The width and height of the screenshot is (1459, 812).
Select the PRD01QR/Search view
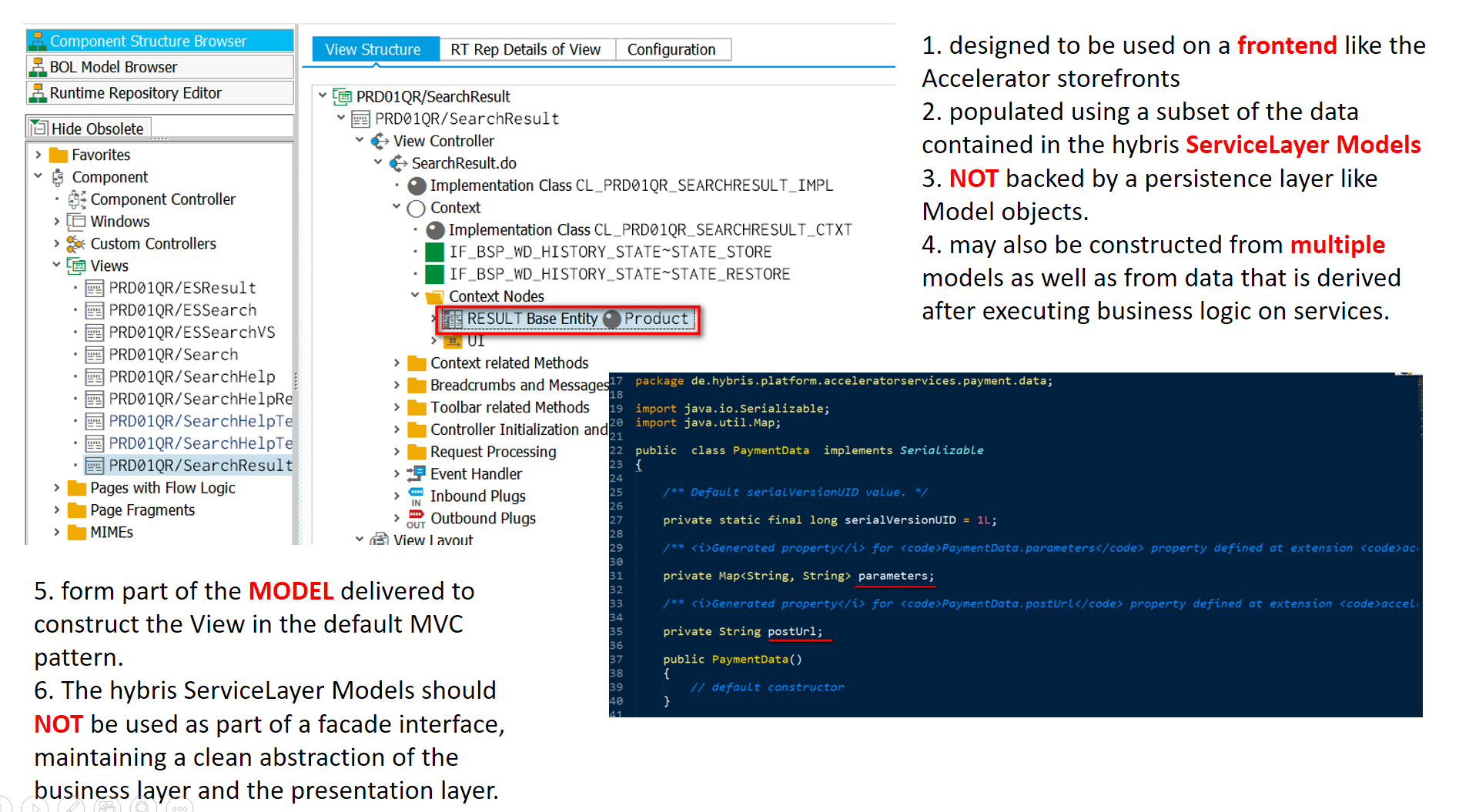[173, 355]
